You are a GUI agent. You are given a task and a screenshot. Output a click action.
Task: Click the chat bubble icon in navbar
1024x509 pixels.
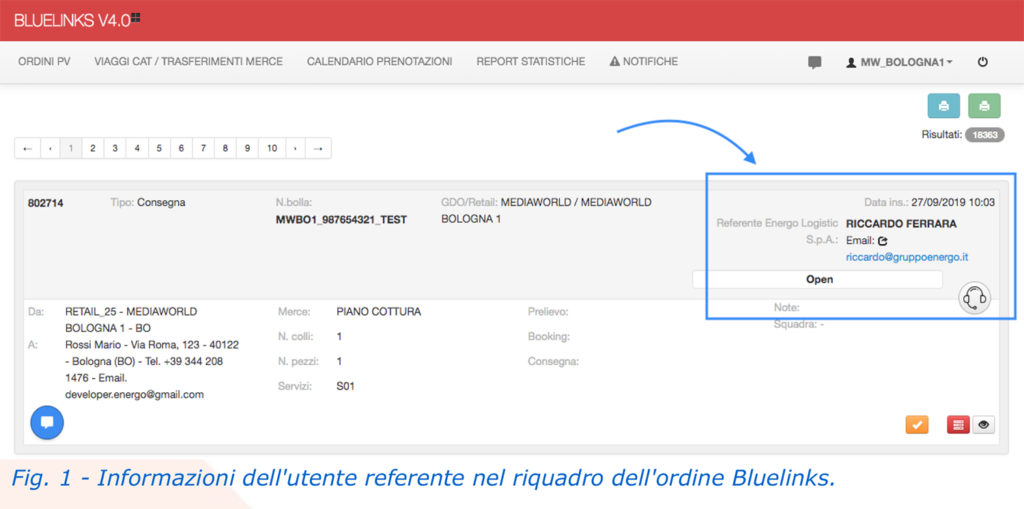point(815,62)
